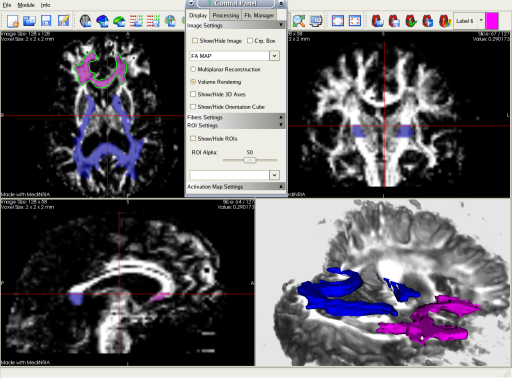Switch to the Processing tab
The width and height of the screenshot is (512, 378).
click(226, 15)
